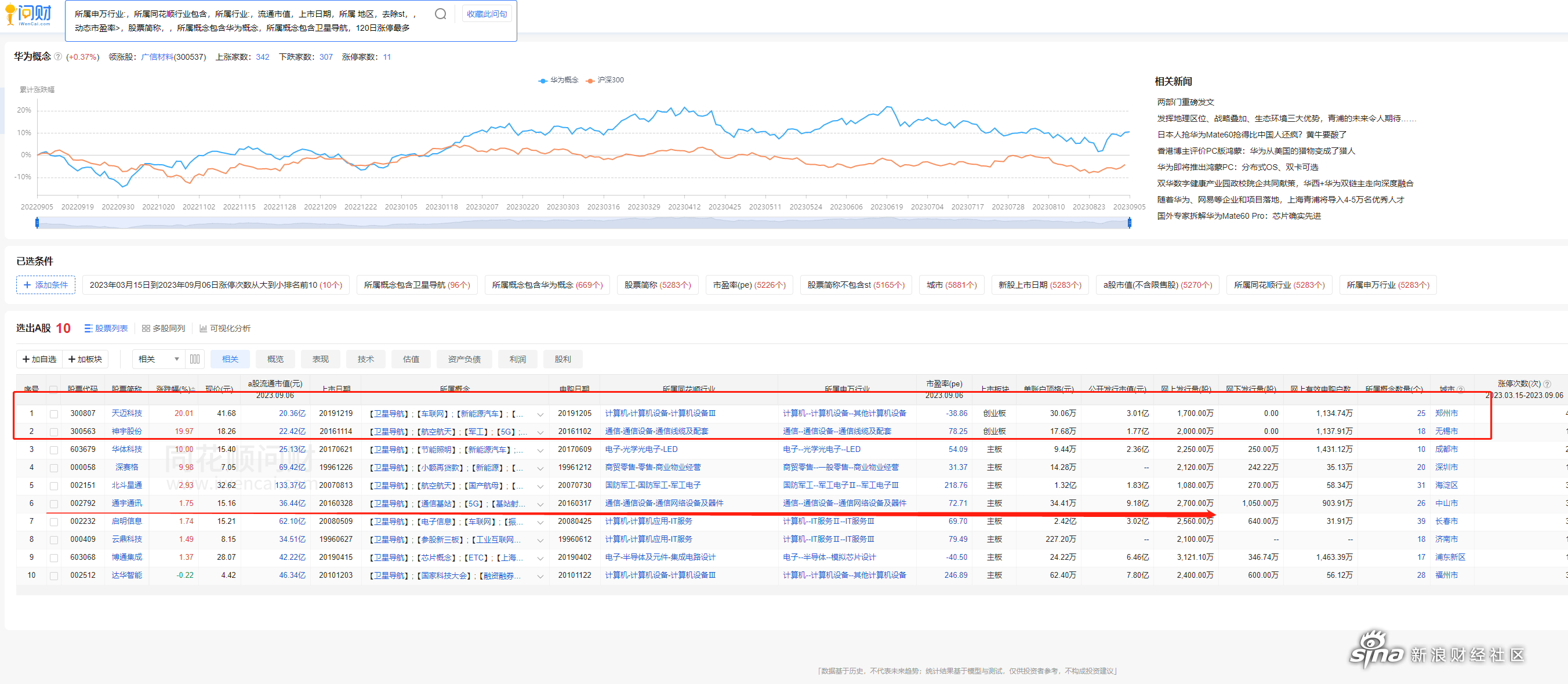The height and width of the screenshot is (684, 1568).
Task: Expand concept list for 华体科技 row
Action: [540, 450]
